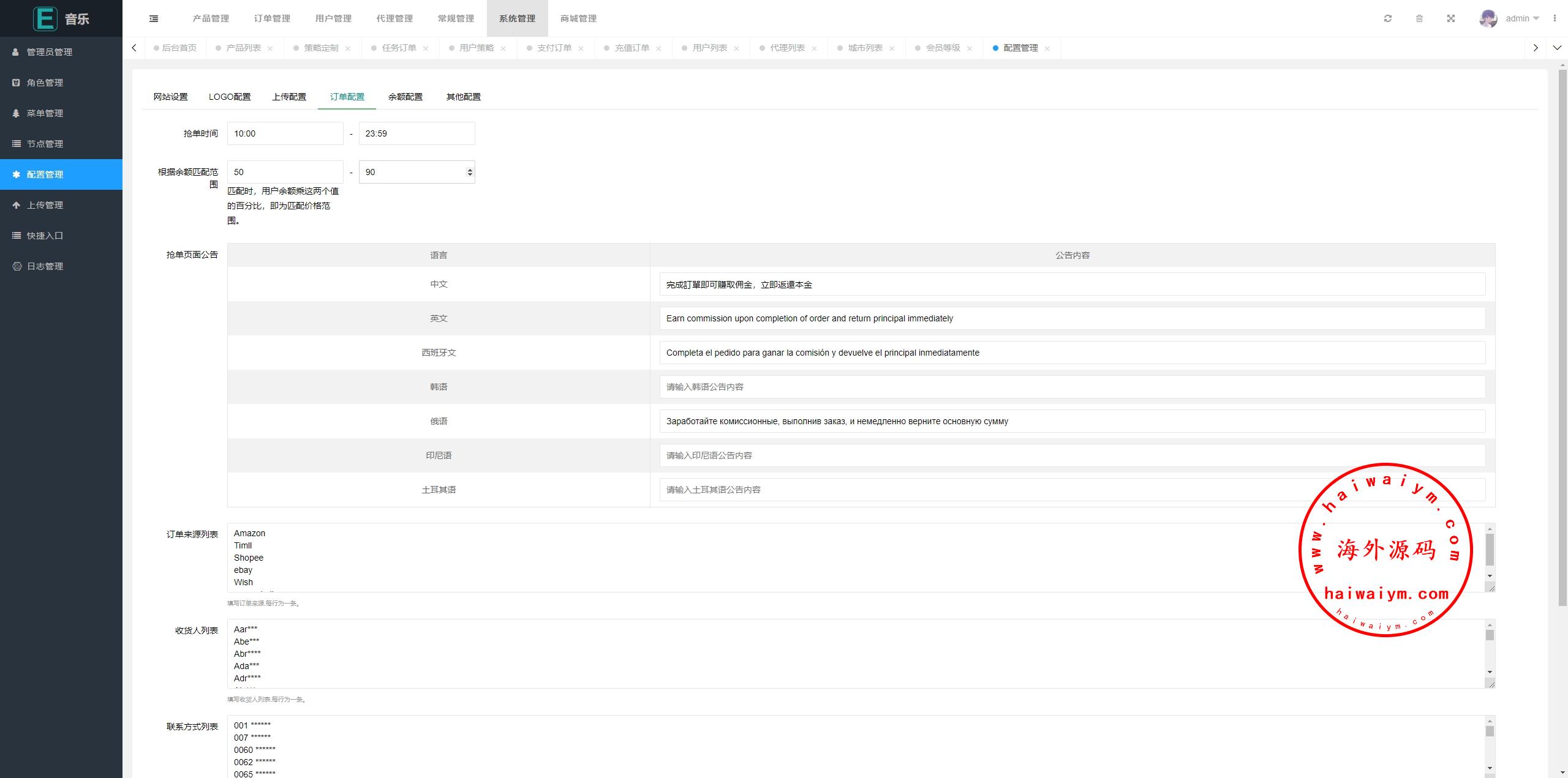Click the sidebar collapse menu icon
The image size is (1568, 778).
154,18
